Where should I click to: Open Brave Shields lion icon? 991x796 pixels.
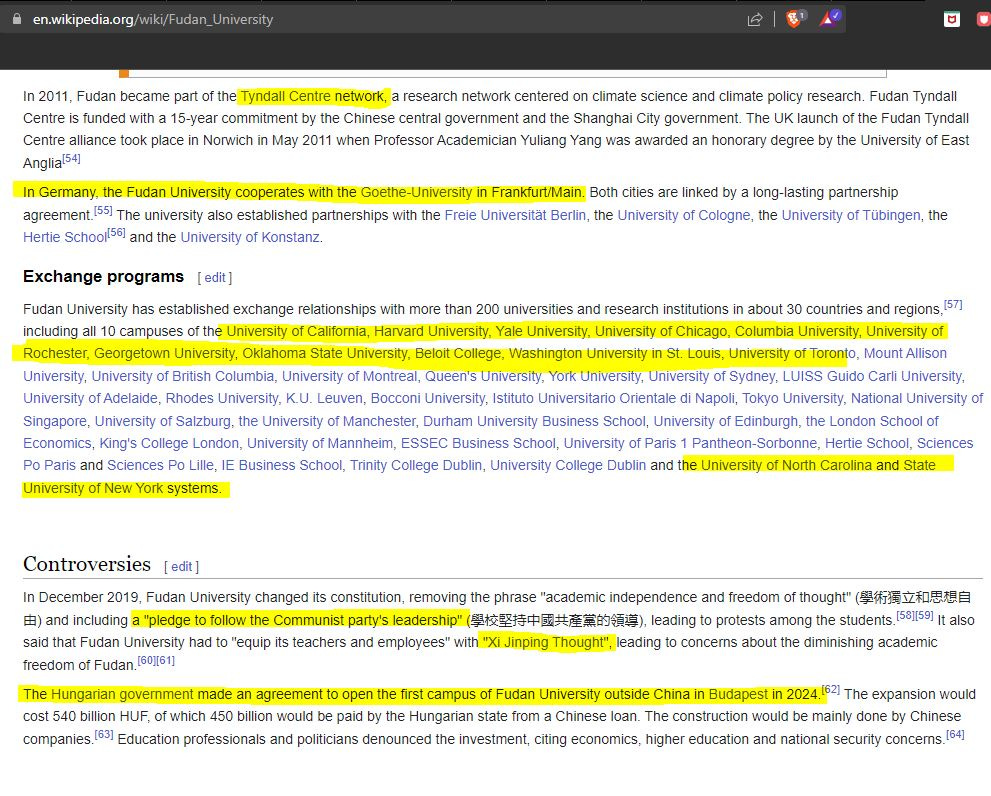point(794,18)
